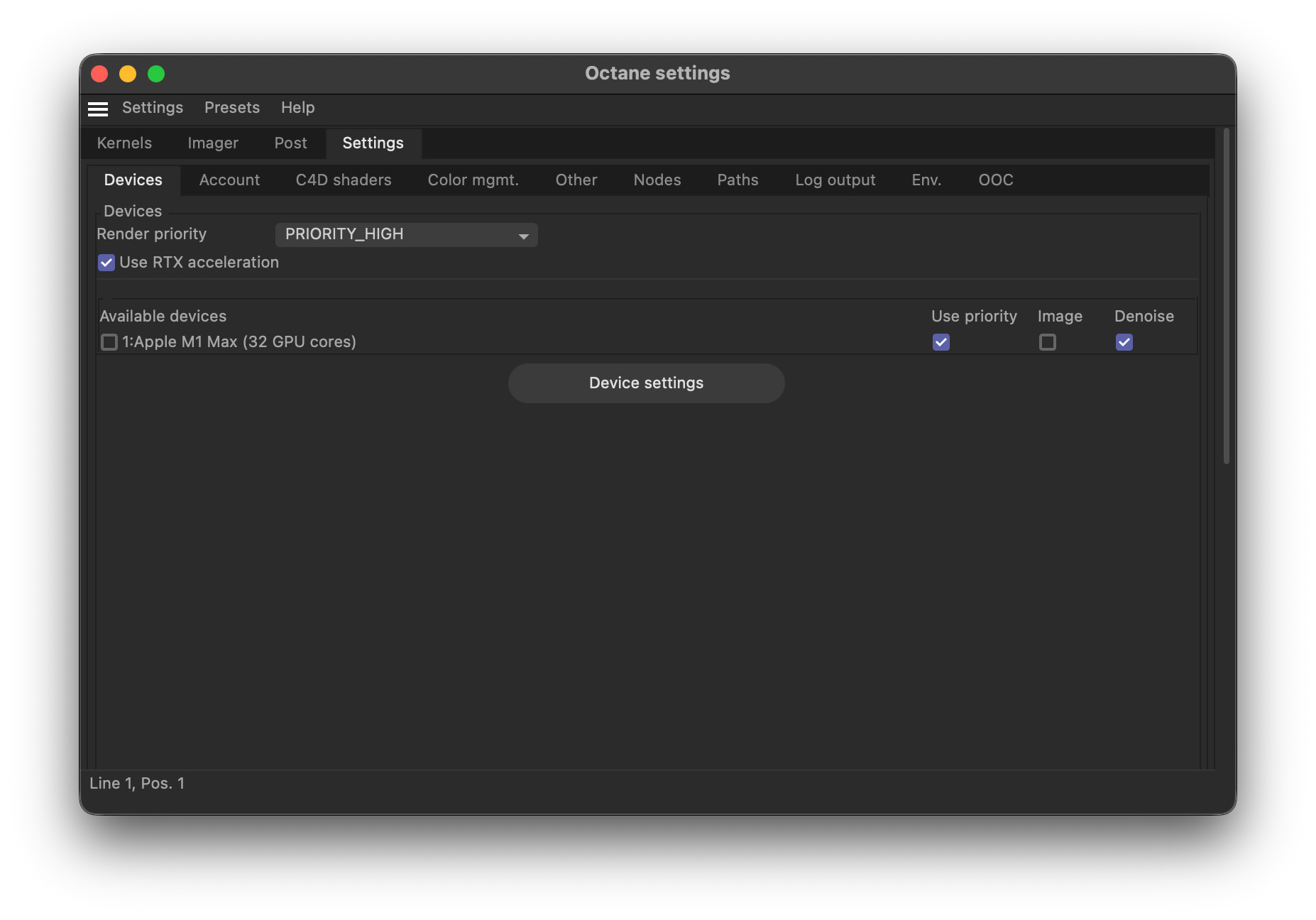Click the "Render priority" label
This screenshot has height=920, width=1316.
pos(152,234)
